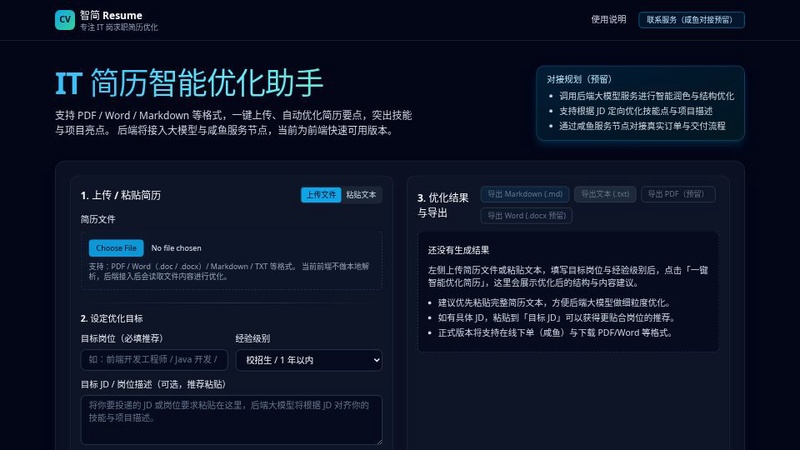Viewport: 800px width, 450px height.
Task: Click the IT 简历智能优化助手 heading
Action: click(x=189, y=83)
